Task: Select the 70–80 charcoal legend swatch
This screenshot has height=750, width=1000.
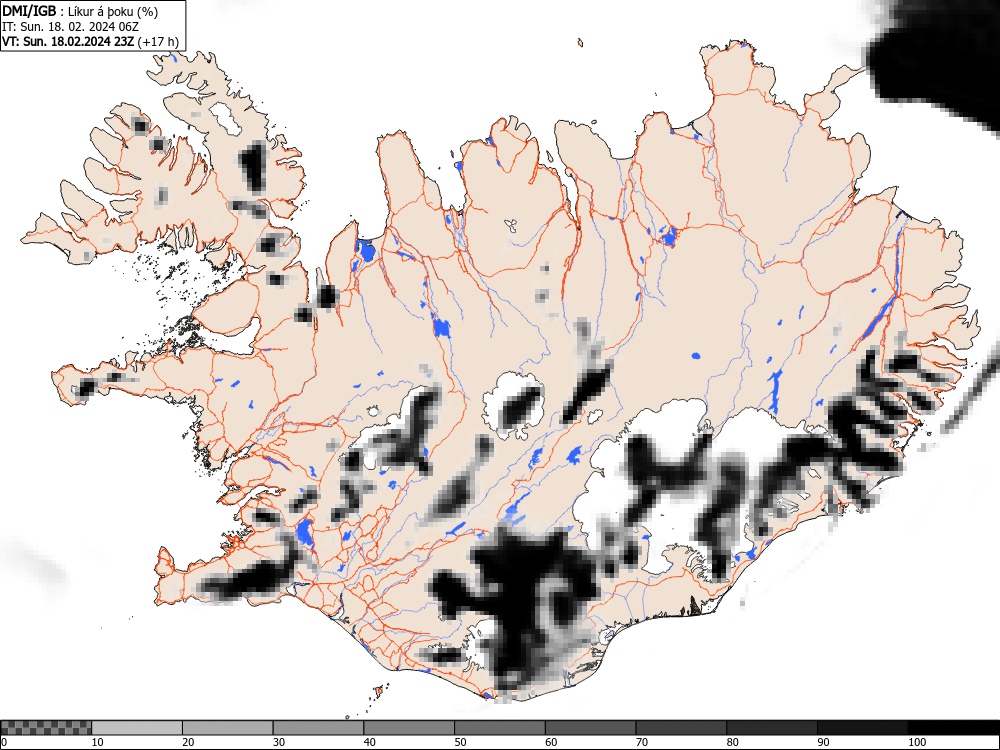Action: tap(681, 728)
